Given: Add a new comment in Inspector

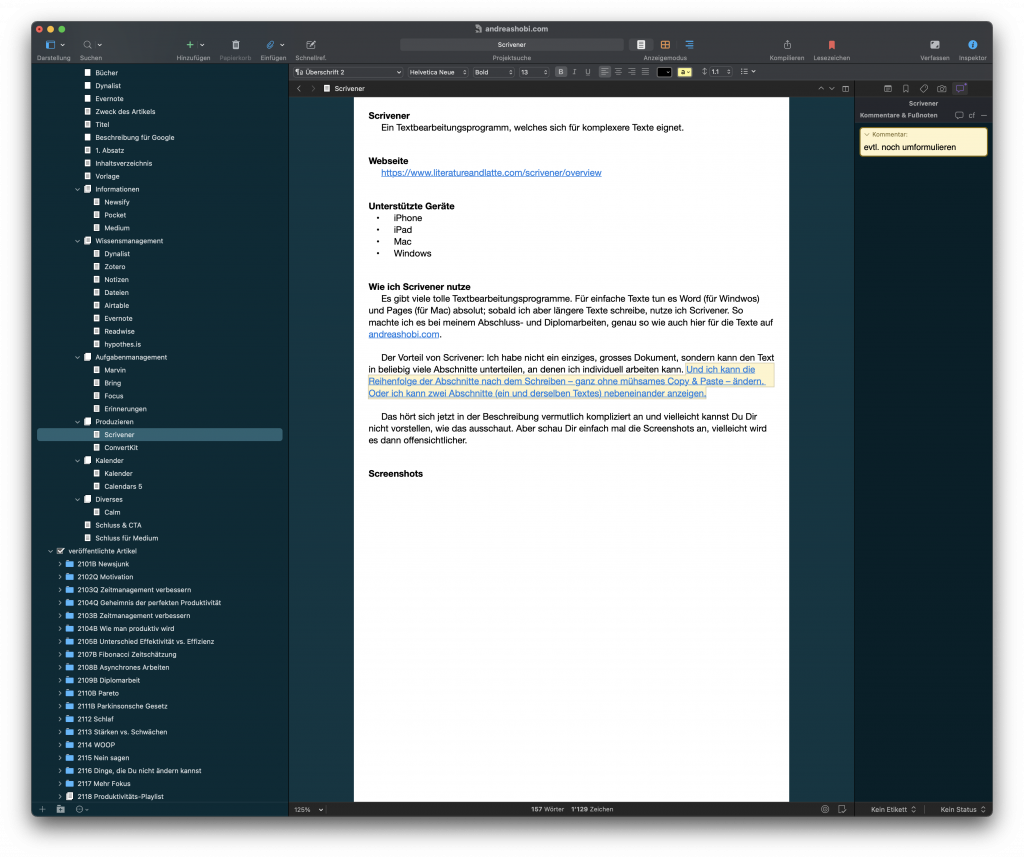Looking at the screenshot, I should tap(959, 116).
